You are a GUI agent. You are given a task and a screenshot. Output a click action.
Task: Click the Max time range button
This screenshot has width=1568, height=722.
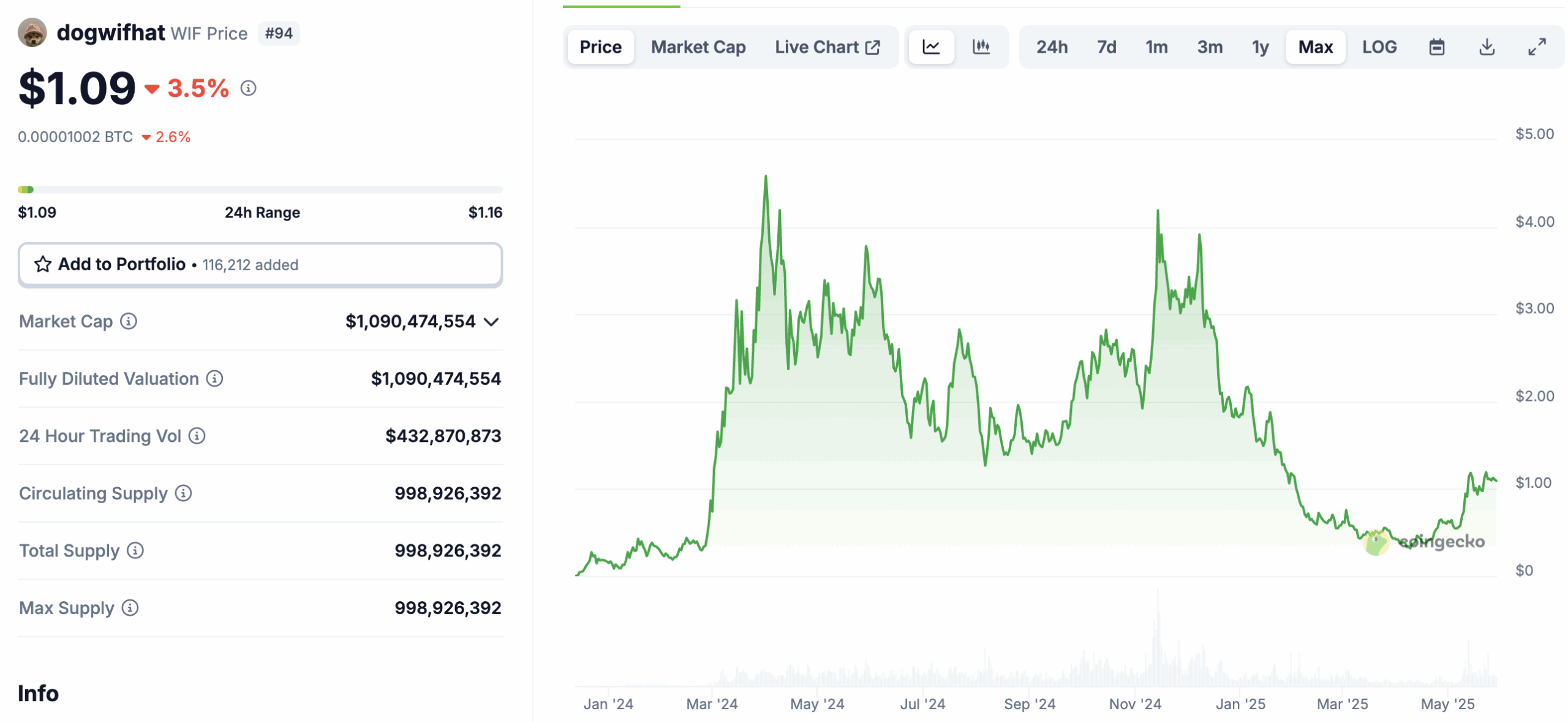coord(1315,47)
